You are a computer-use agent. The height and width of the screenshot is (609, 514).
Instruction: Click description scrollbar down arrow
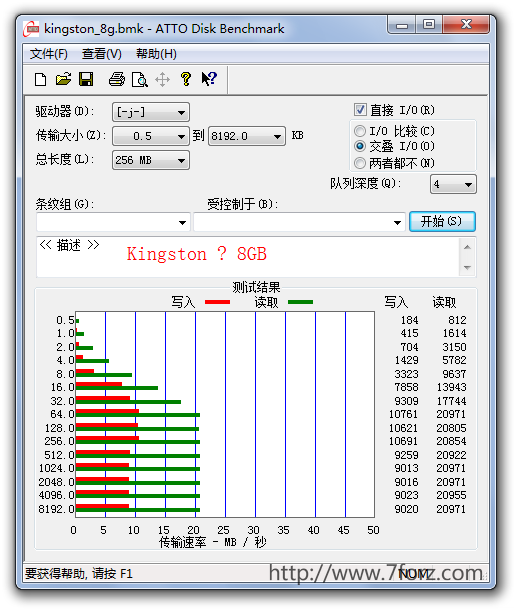click(467, 267)
